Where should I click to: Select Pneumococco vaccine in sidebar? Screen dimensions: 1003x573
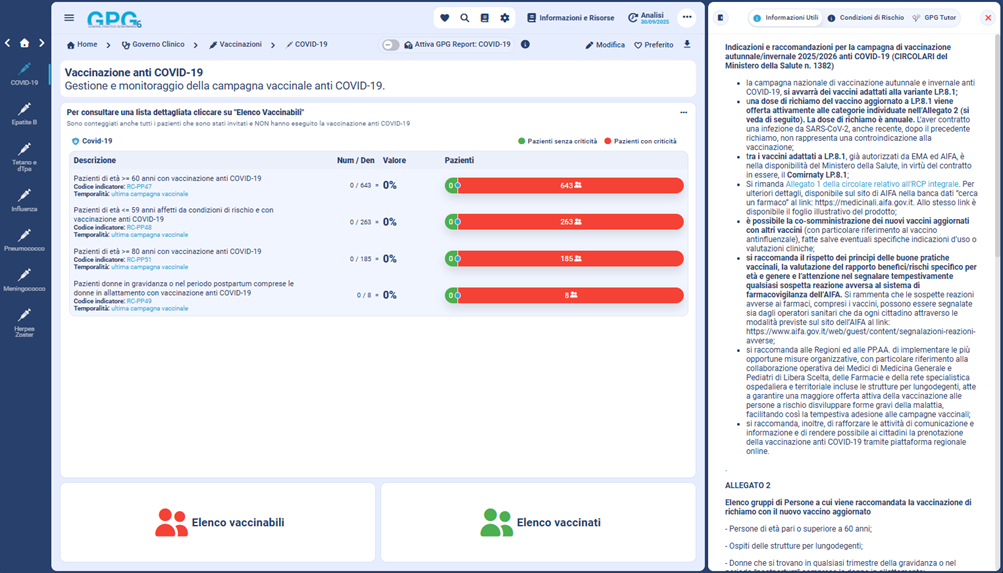24,240
